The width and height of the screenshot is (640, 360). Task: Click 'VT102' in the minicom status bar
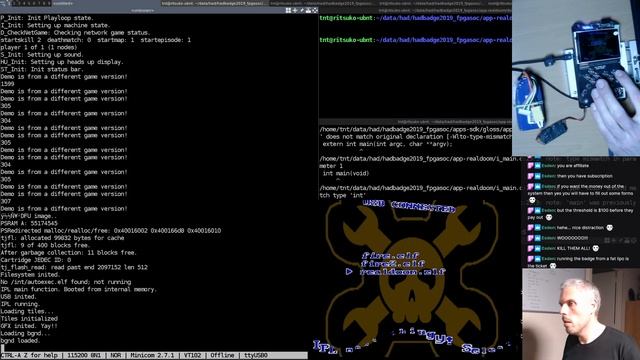point(193,356)
